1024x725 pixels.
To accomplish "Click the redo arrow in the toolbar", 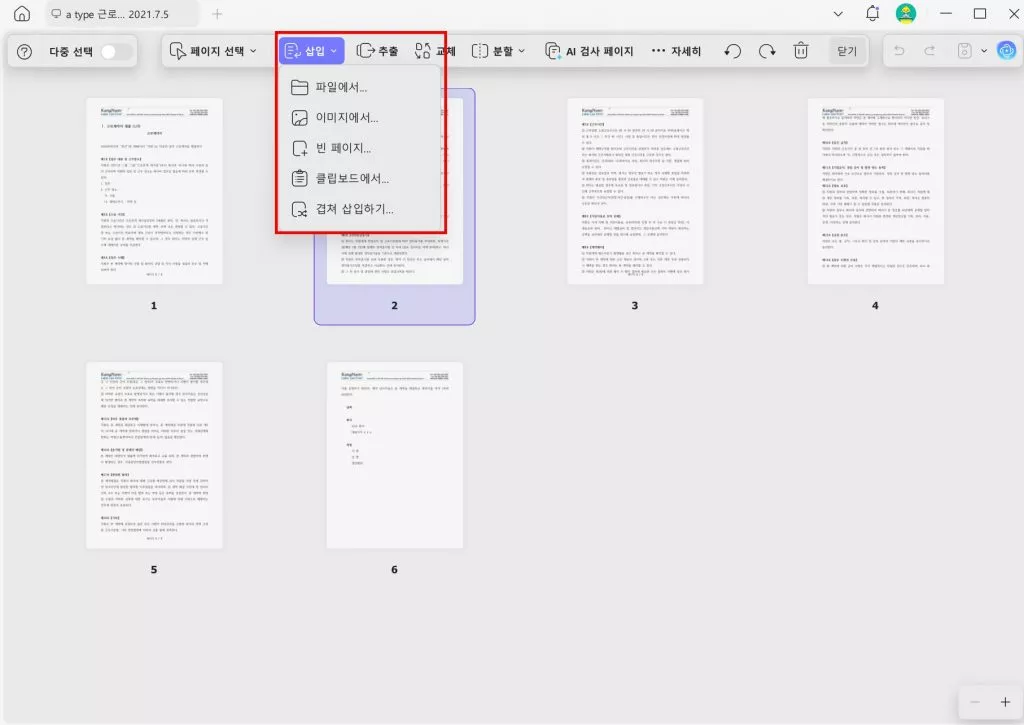I will pos(767,50).
